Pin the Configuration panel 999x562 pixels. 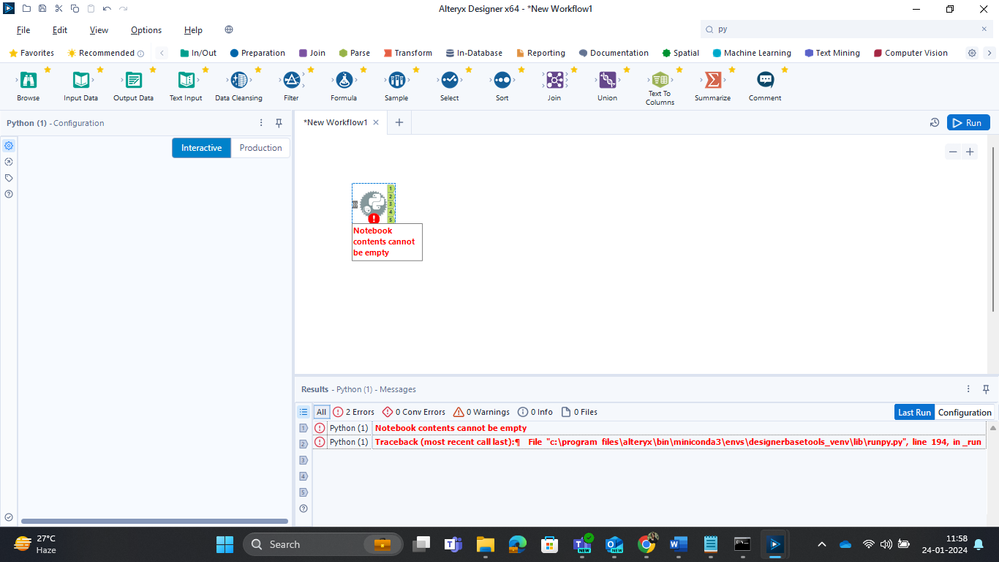coord(278,123)
